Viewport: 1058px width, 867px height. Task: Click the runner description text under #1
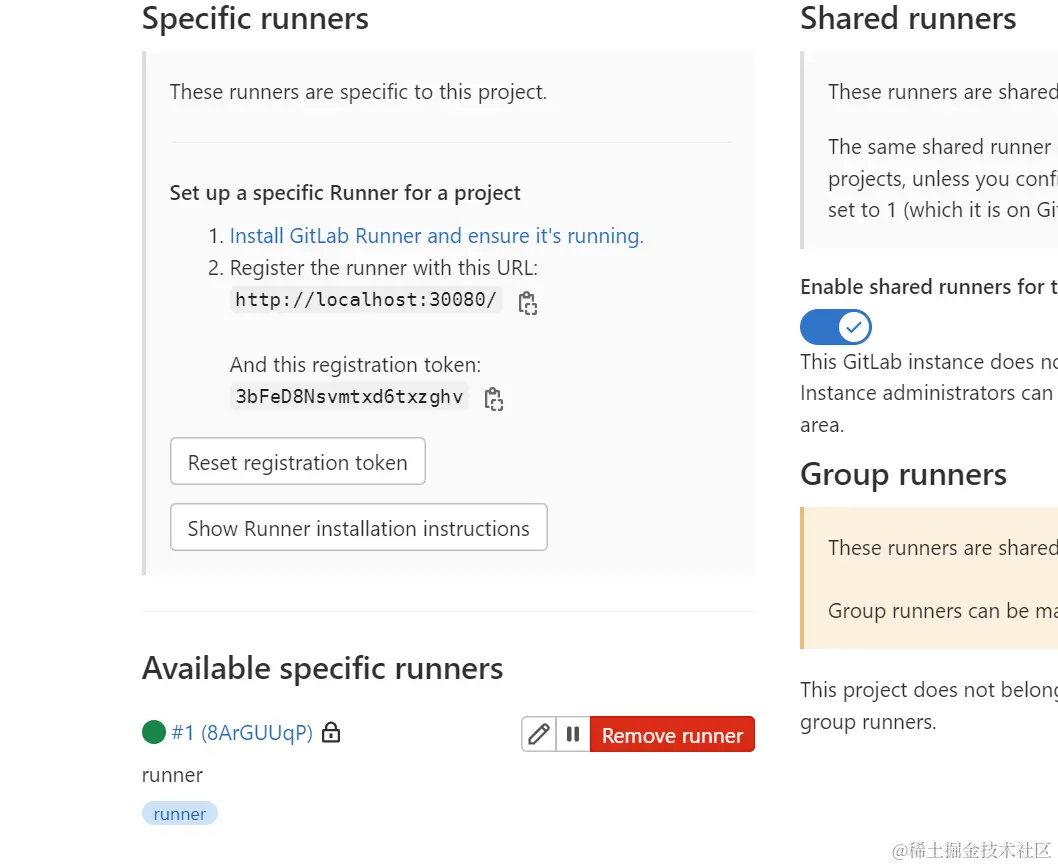tap(172, 775)
